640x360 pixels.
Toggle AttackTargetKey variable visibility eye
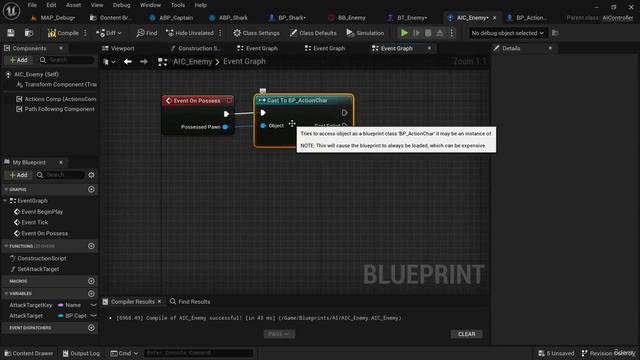[93, 305]
